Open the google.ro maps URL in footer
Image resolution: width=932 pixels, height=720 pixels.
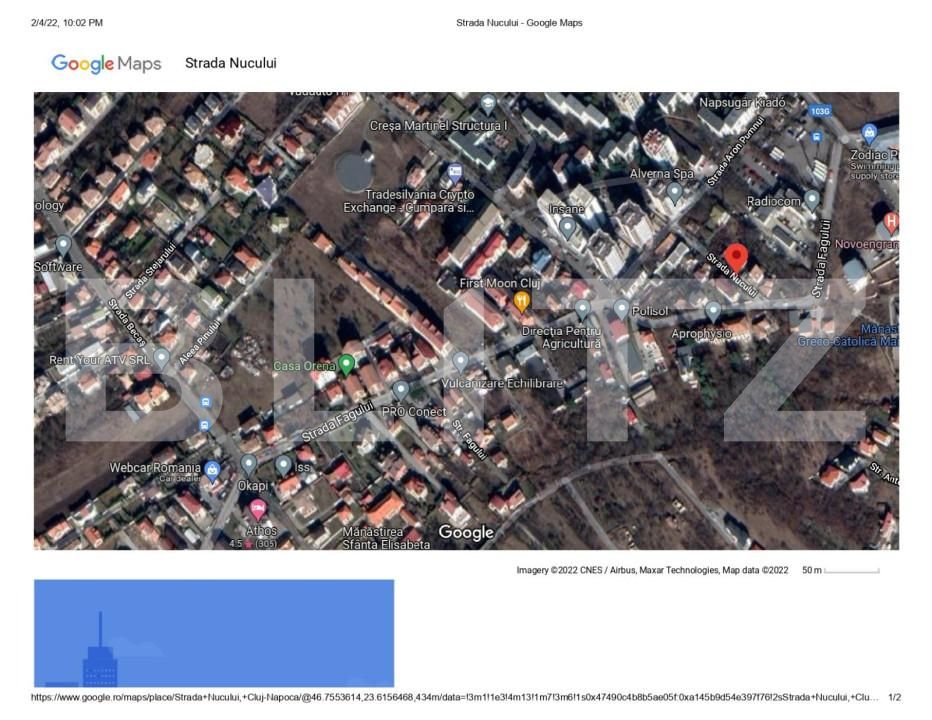(x=455, y=697)
